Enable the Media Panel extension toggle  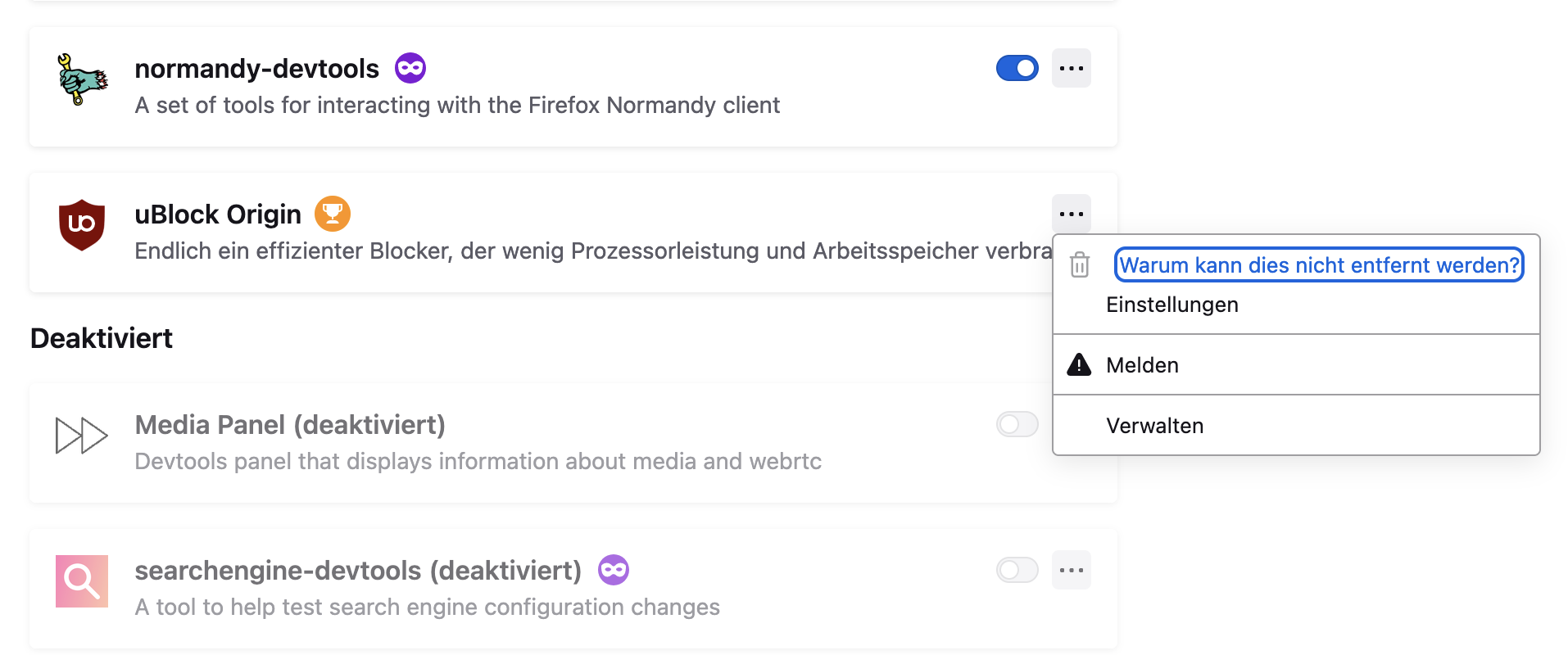coord(1017,424)
